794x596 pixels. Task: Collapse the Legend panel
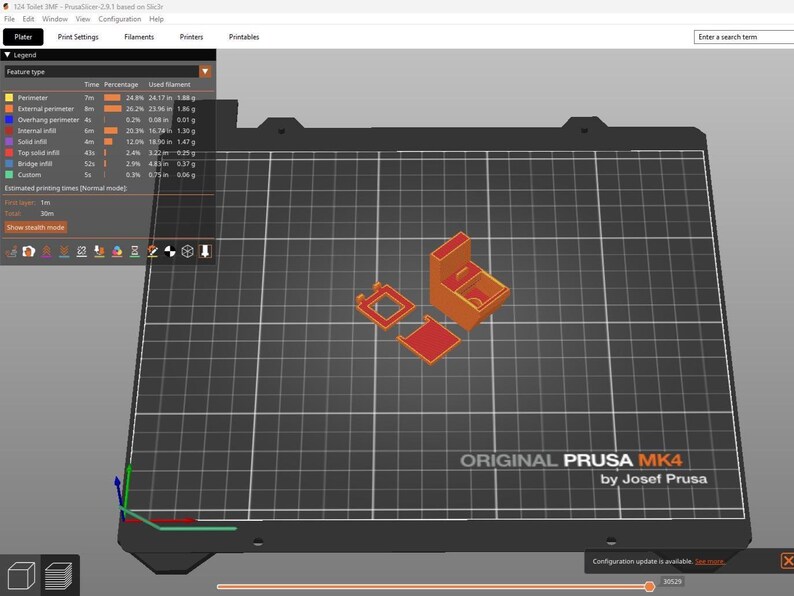click(7, 55)
